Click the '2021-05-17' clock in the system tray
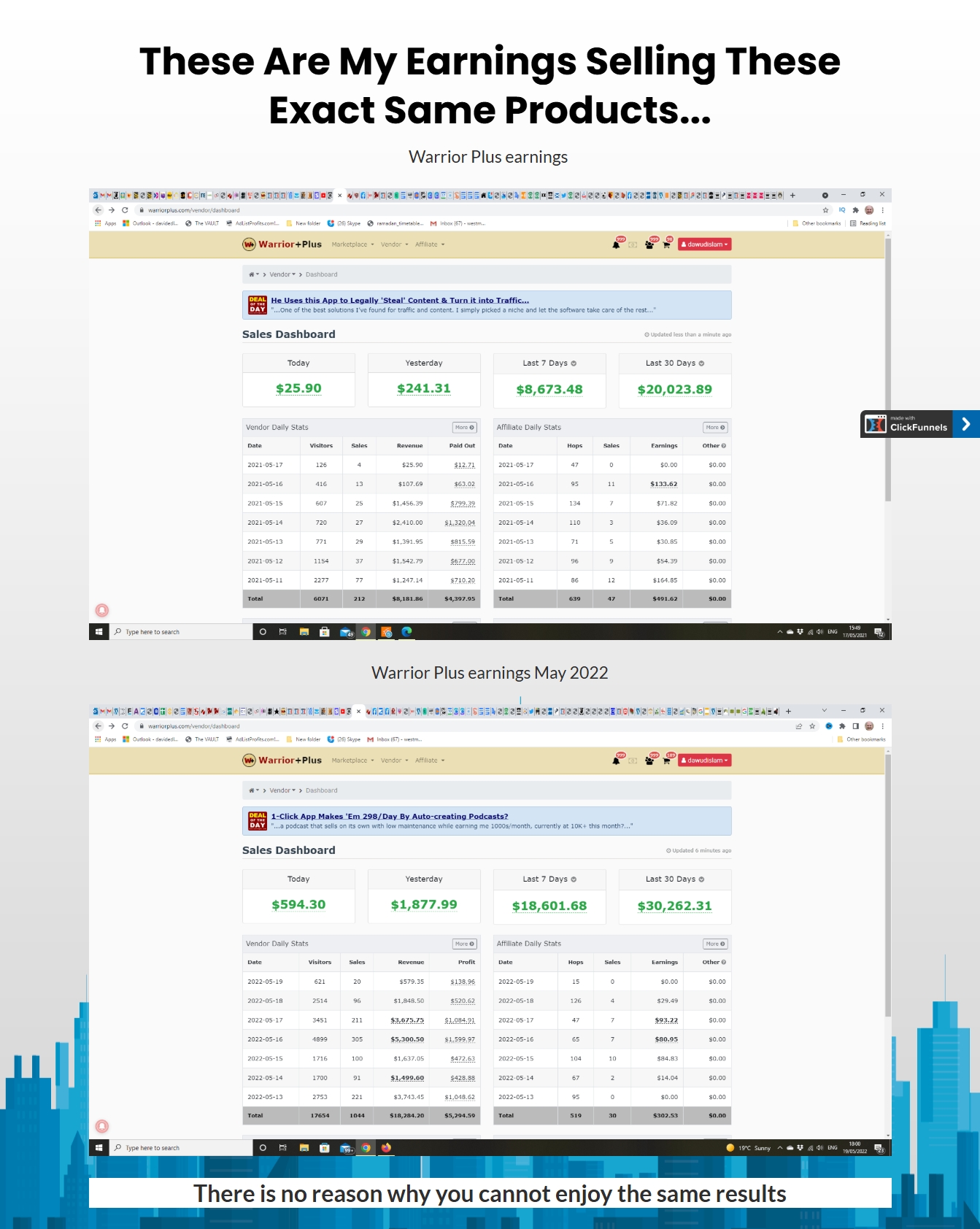Screen dimensions: 980x1229 coord(854,632)
